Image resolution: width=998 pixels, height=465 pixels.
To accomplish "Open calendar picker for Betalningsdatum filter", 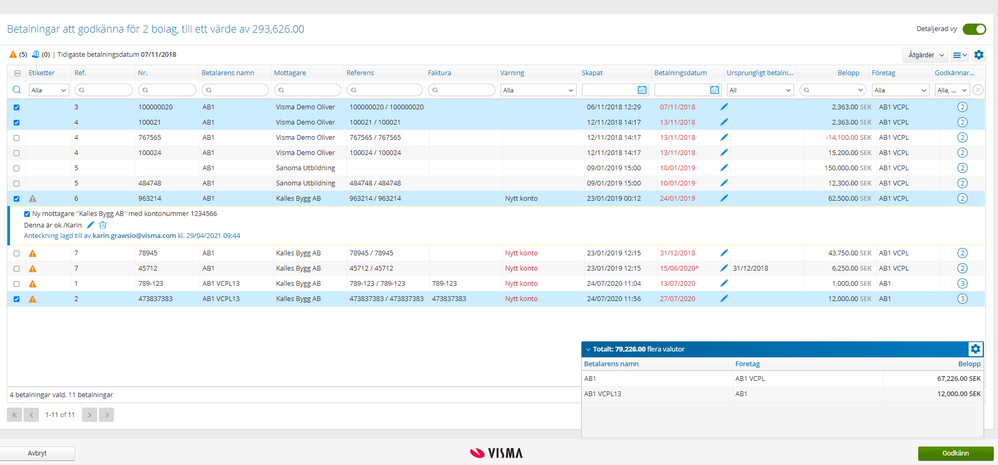I will 714,90.
